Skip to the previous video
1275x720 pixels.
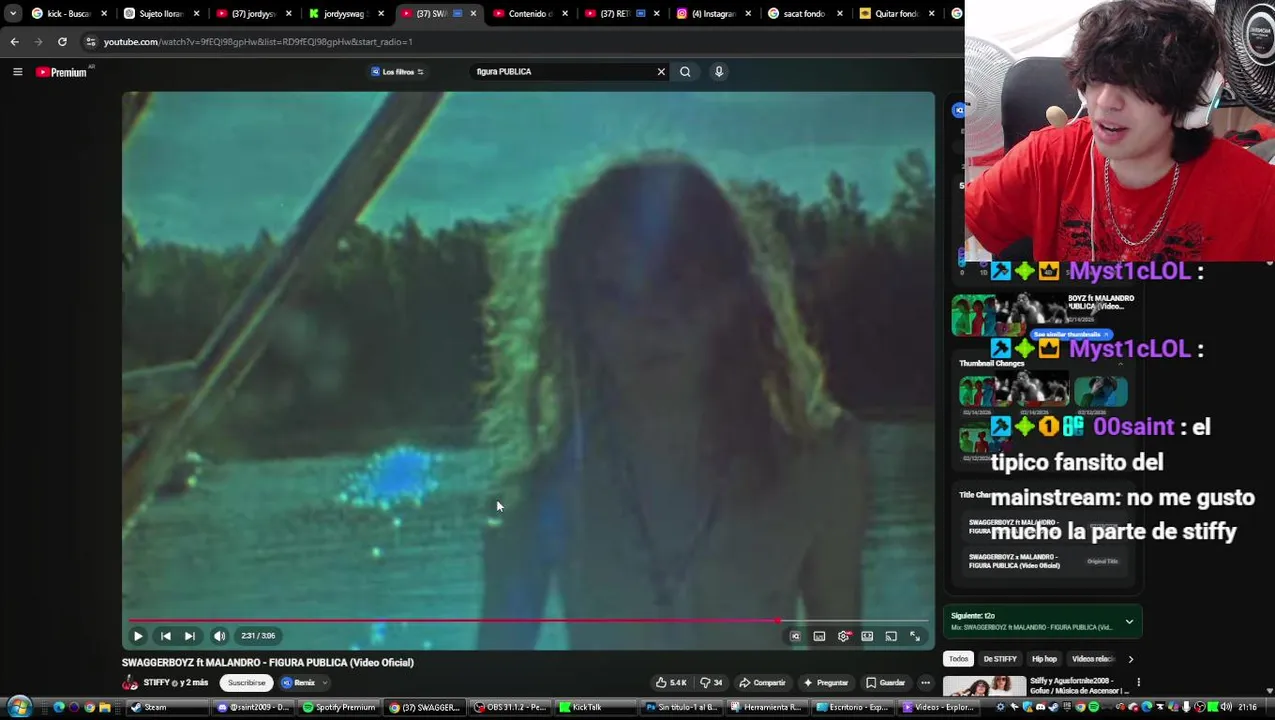click(x=165, y=636)
